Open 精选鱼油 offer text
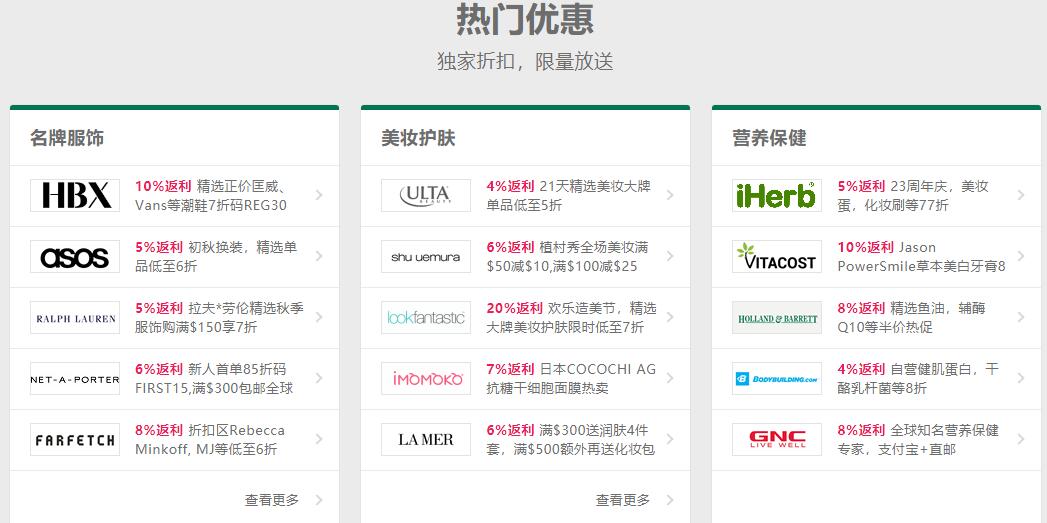The image size is (1047, 523). tap(911, 317)
